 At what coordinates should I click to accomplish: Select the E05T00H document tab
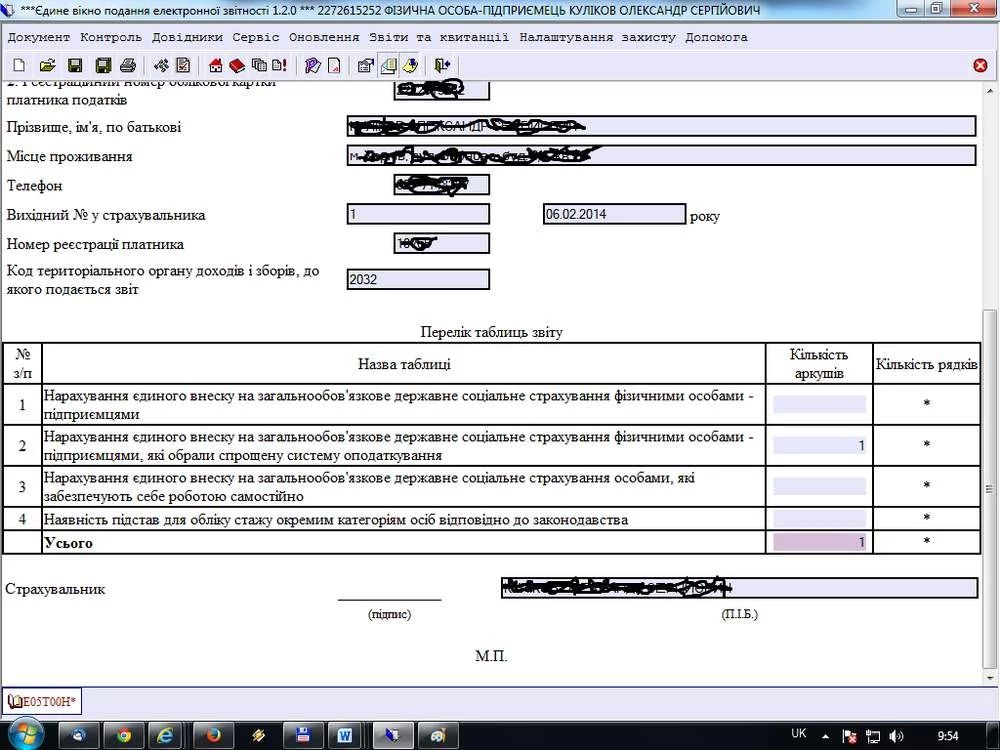(42, 702)
